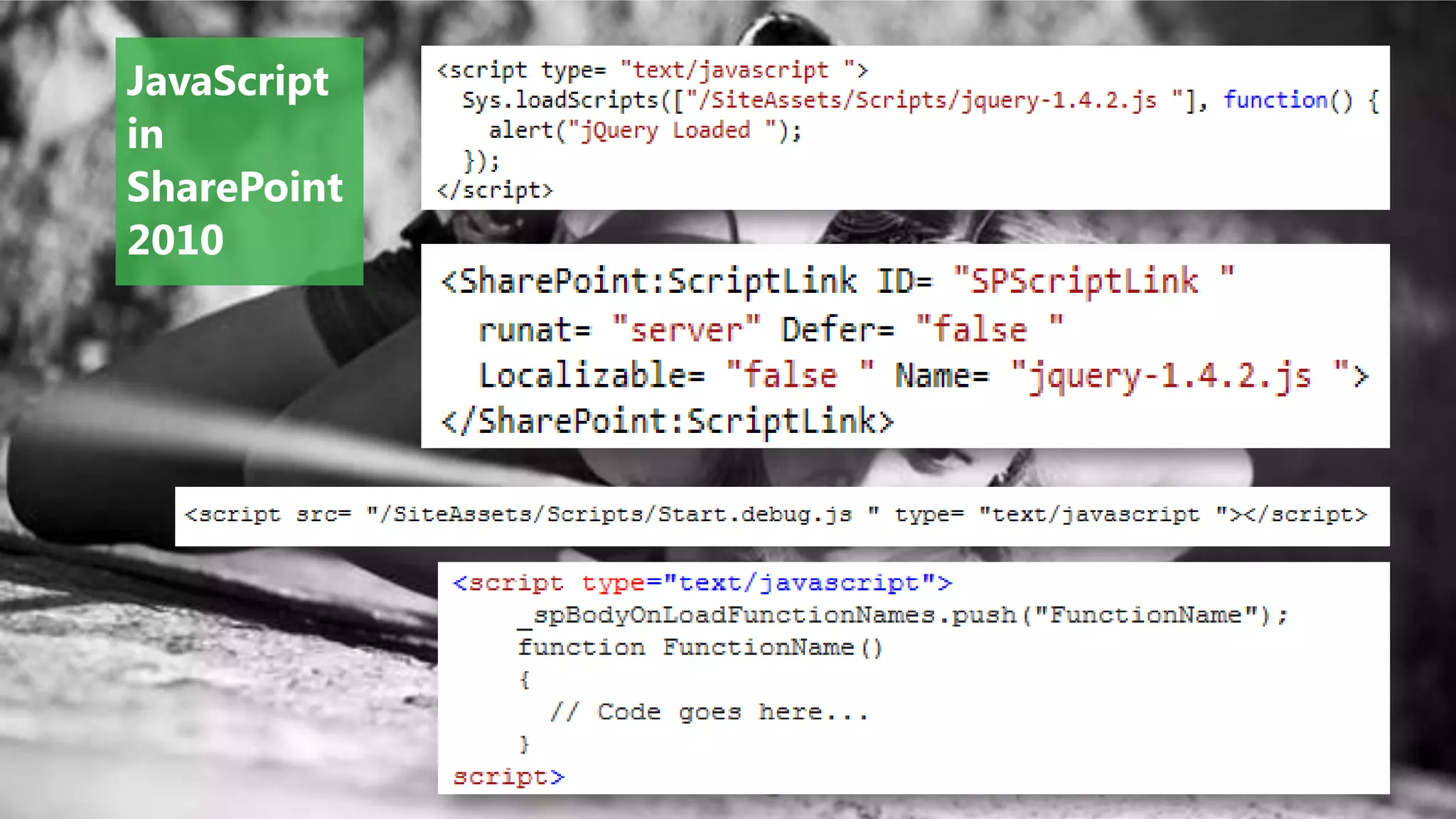Click the Start.debug.js script src line
1456x819 pixels.
pos(776,514)
